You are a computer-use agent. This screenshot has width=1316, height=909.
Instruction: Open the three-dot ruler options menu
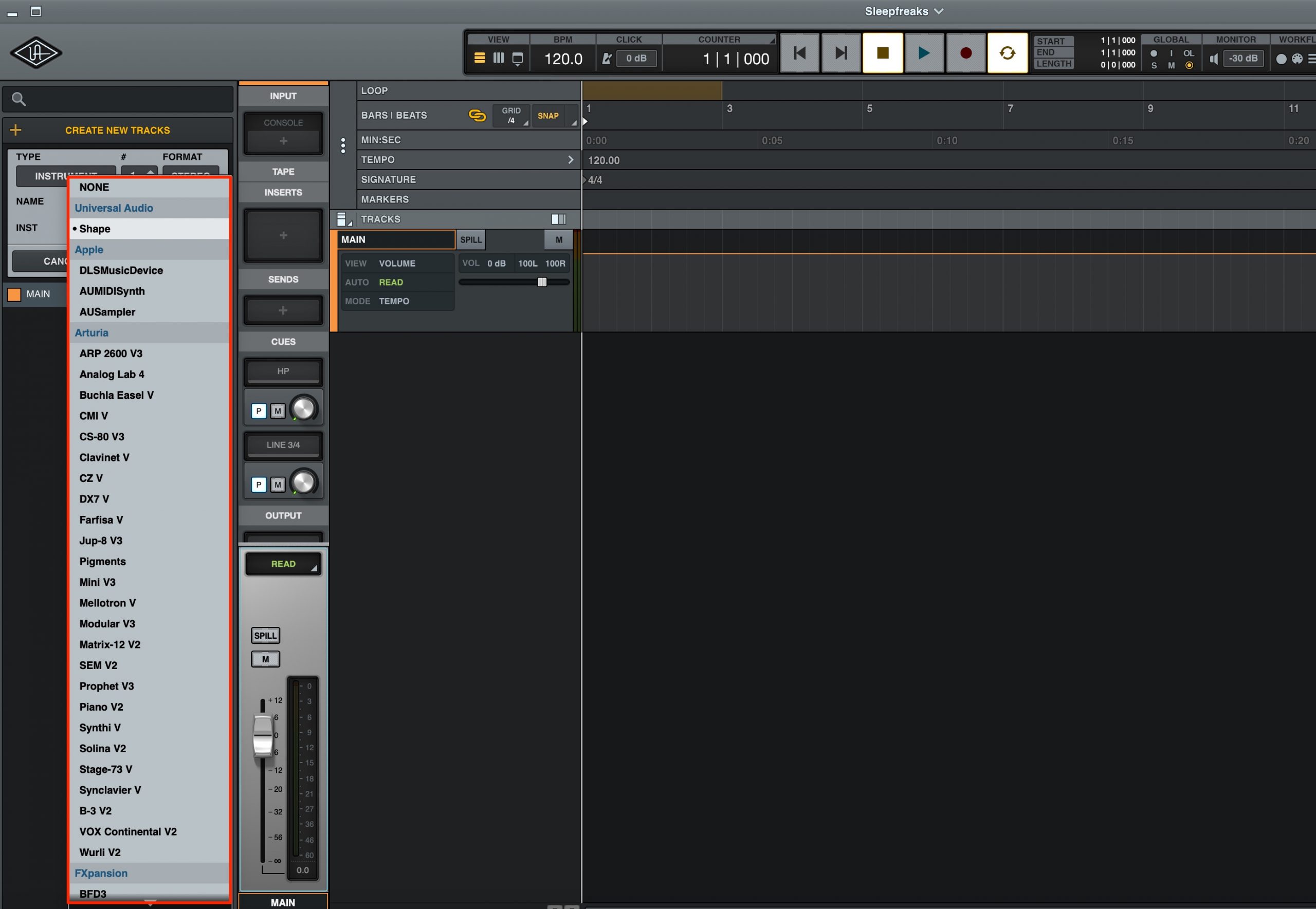343,145
